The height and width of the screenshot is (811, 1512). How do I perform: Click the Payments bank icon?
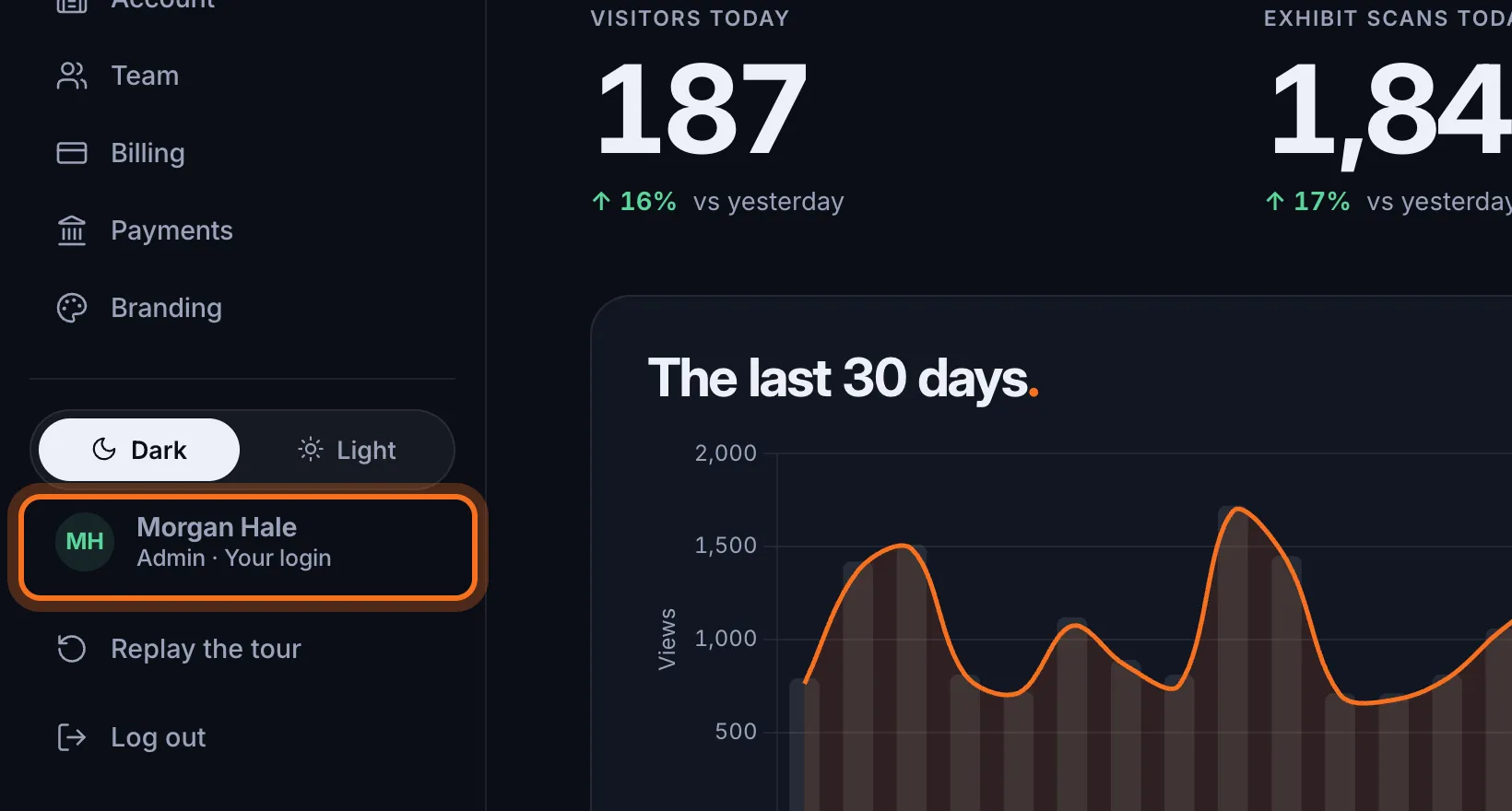[x=72, y=230]
